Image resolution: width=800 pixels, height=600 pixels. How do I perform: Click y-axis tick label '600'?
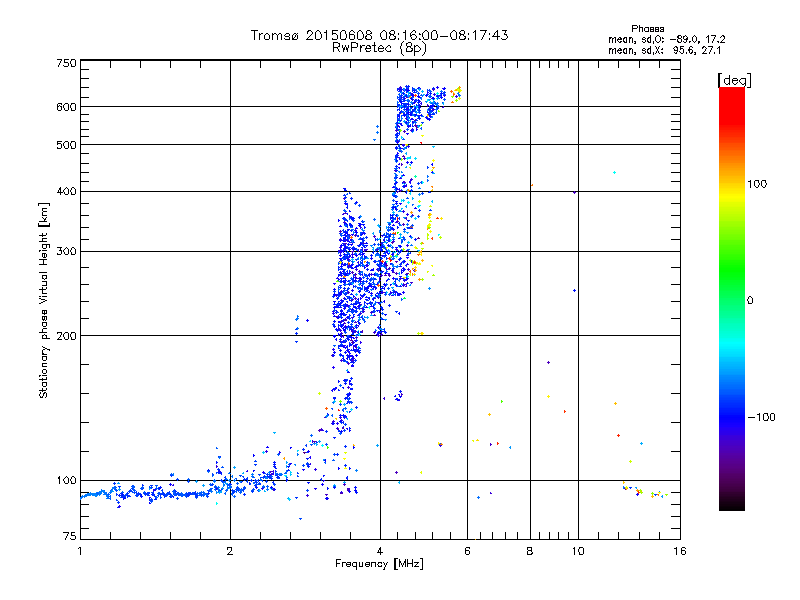pyautogui.click(x=66, y=107)
